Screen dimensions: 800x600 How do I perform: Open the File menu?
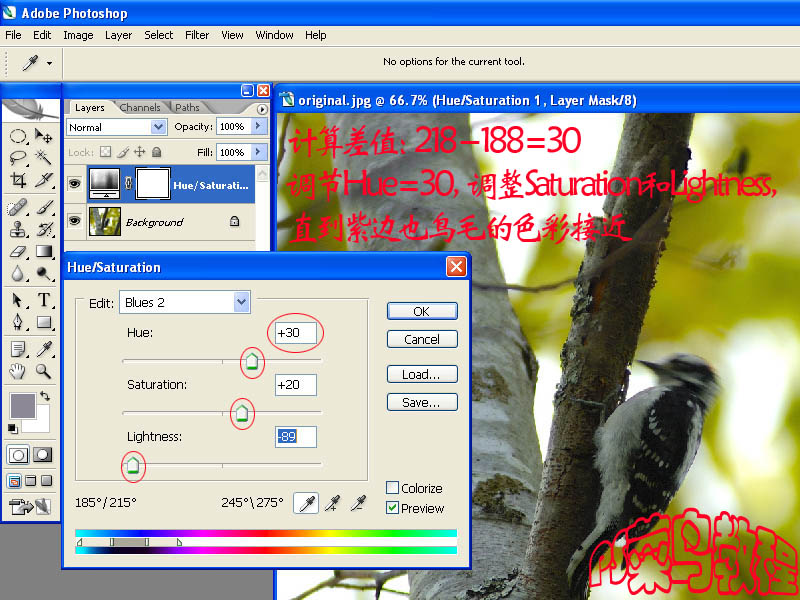pyautogui.click(x=13, y=35)
